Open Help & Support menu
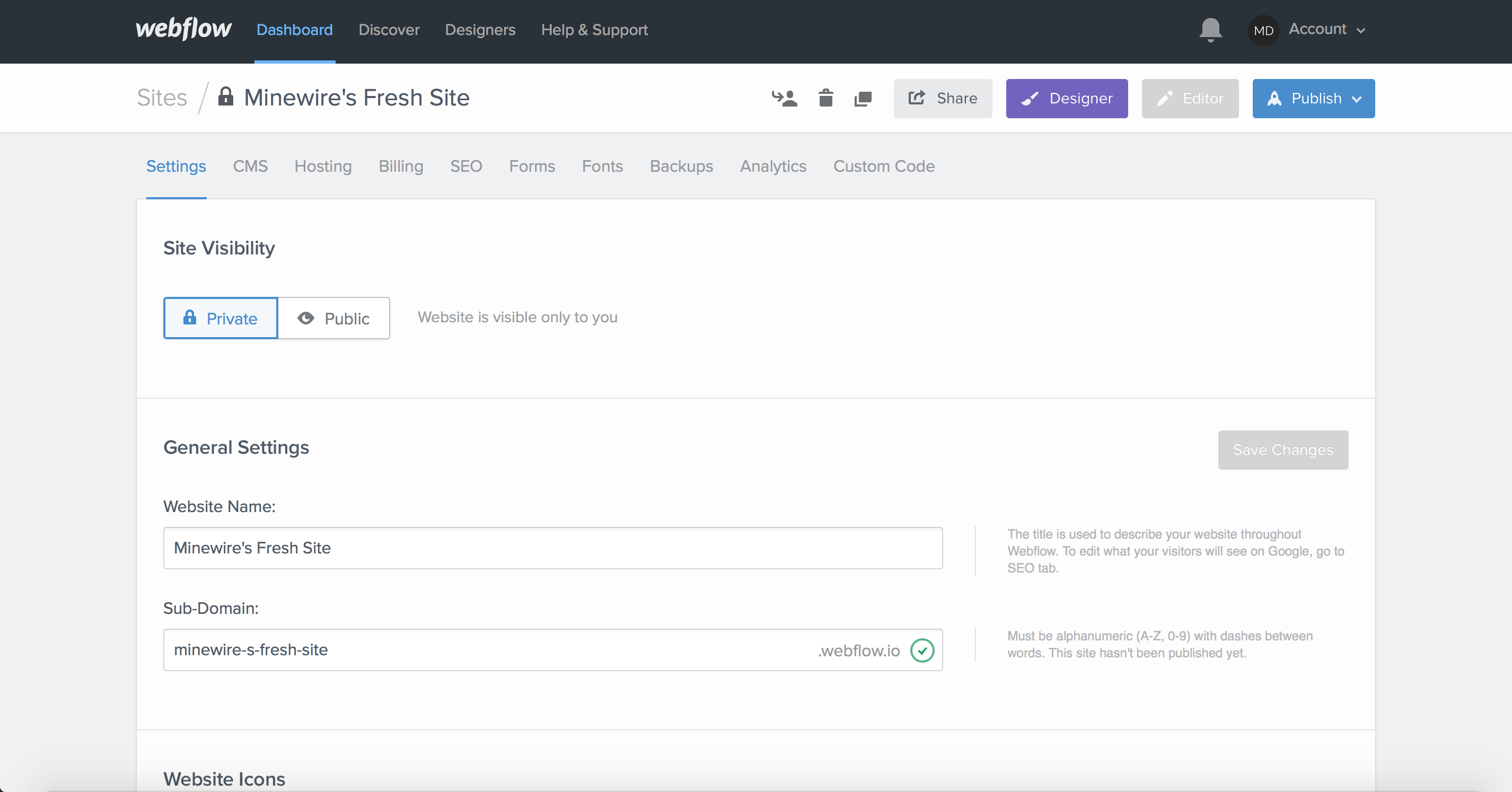 click(594, 29)
